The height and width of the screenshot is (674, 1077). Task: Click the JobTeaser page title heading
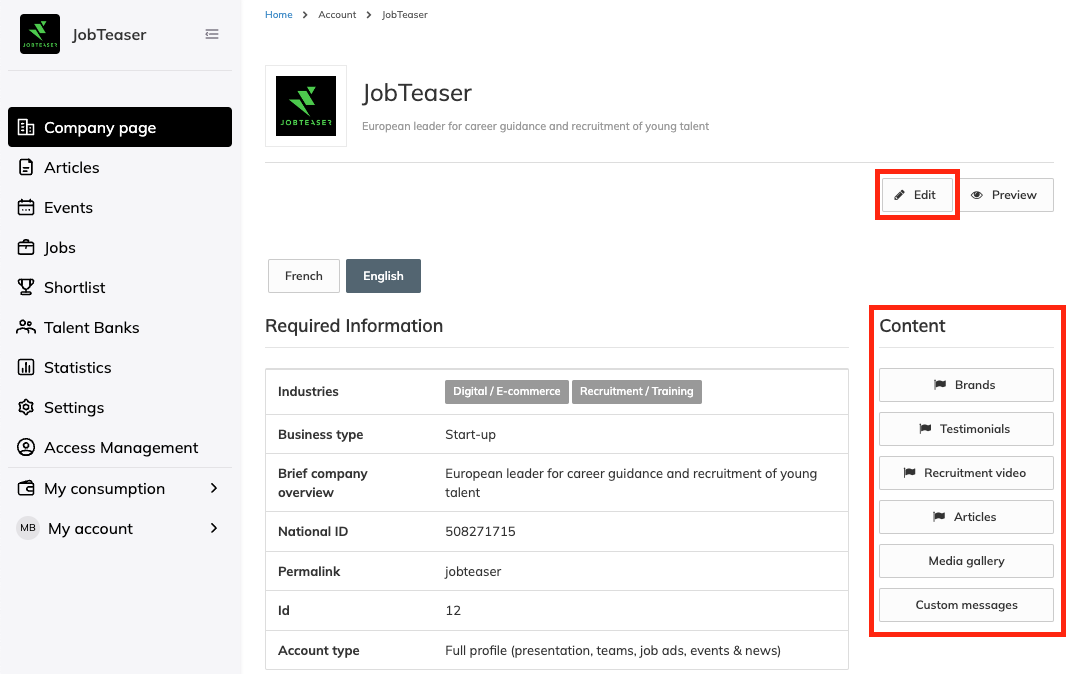point(417,93)
